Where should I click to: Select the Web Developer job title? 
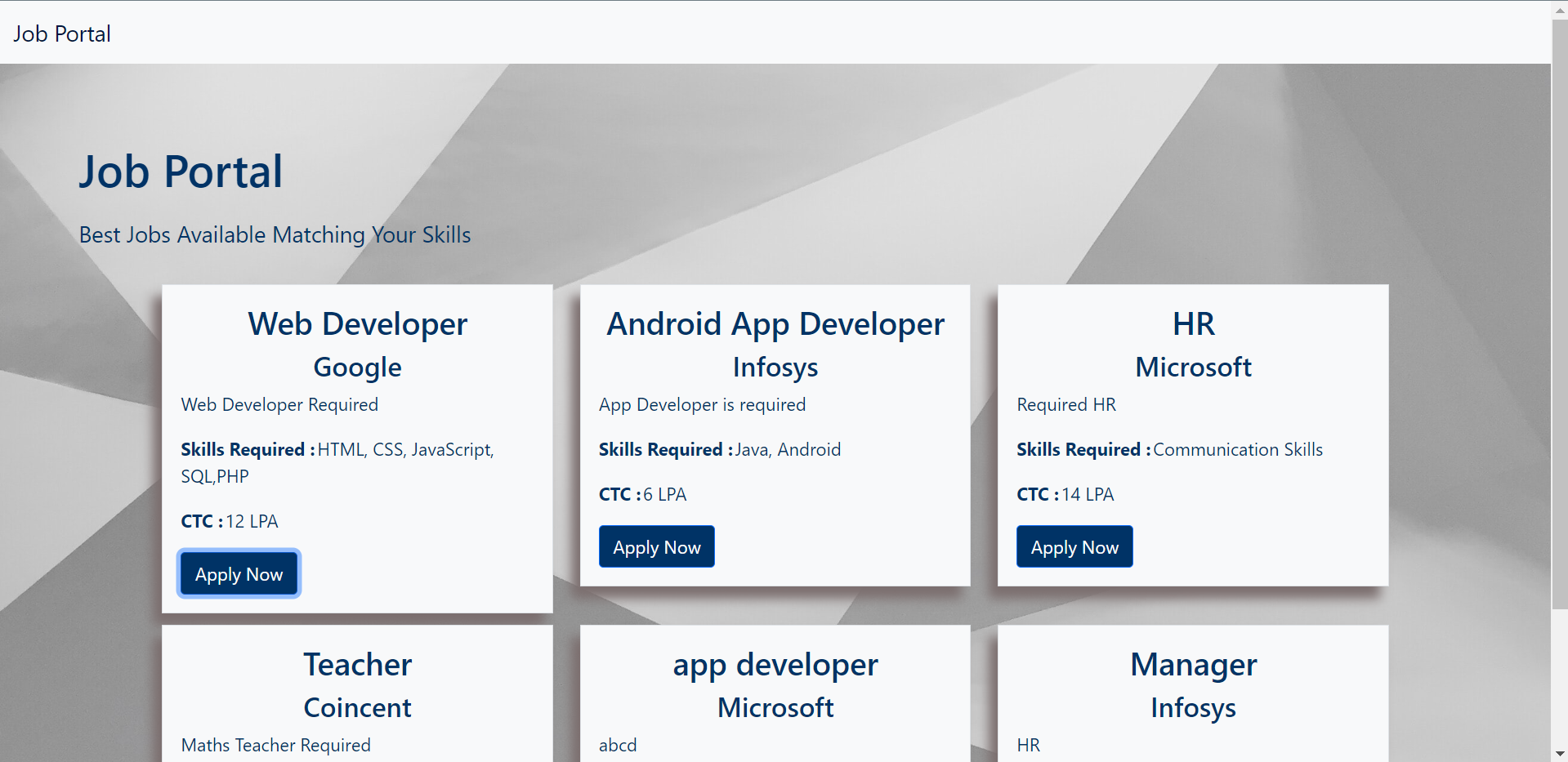(357, 323)
